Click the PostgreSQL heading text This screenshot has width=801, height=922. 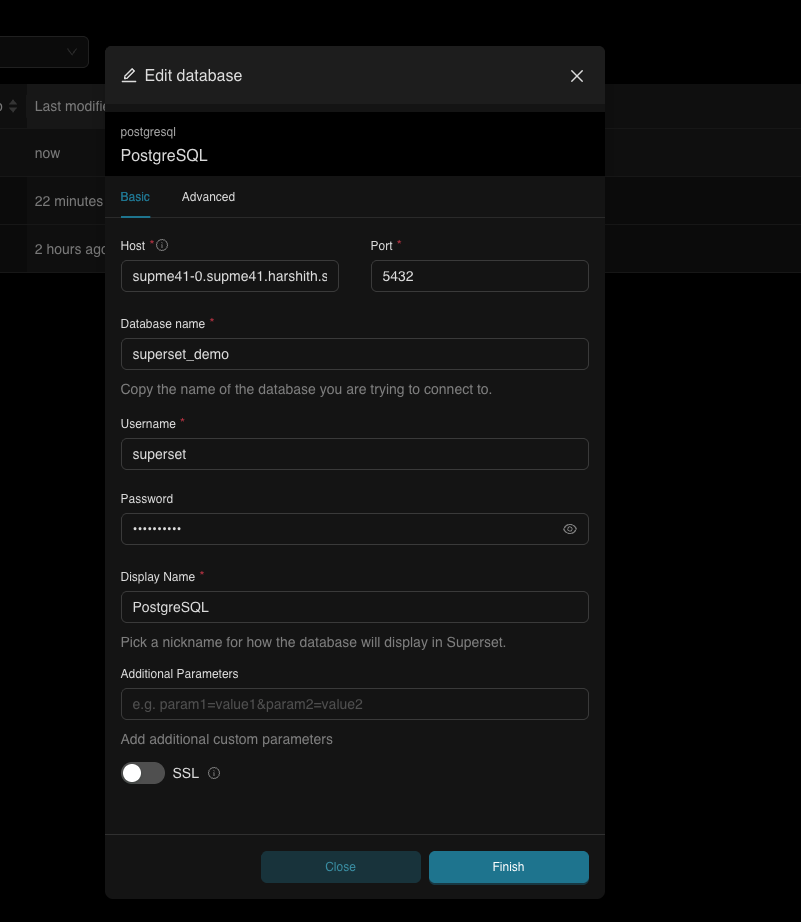click(164, 156)
